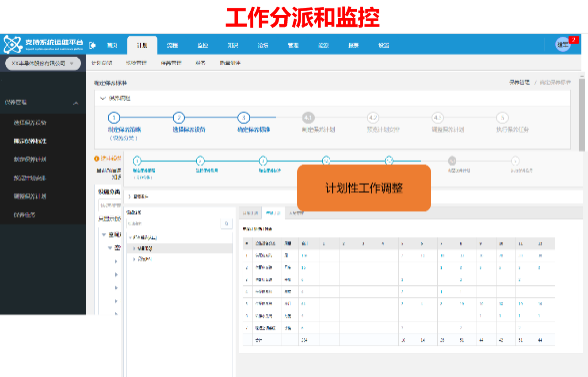Click the magnifier search button in tree panel

pos(226,223)
